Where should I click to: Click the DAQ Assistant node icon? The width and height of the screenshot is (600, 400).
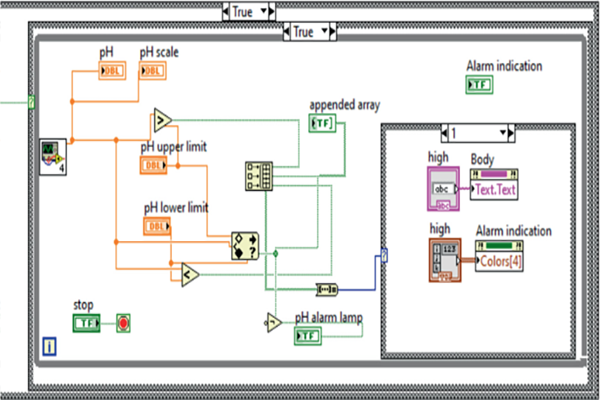(x=52, y=156)
